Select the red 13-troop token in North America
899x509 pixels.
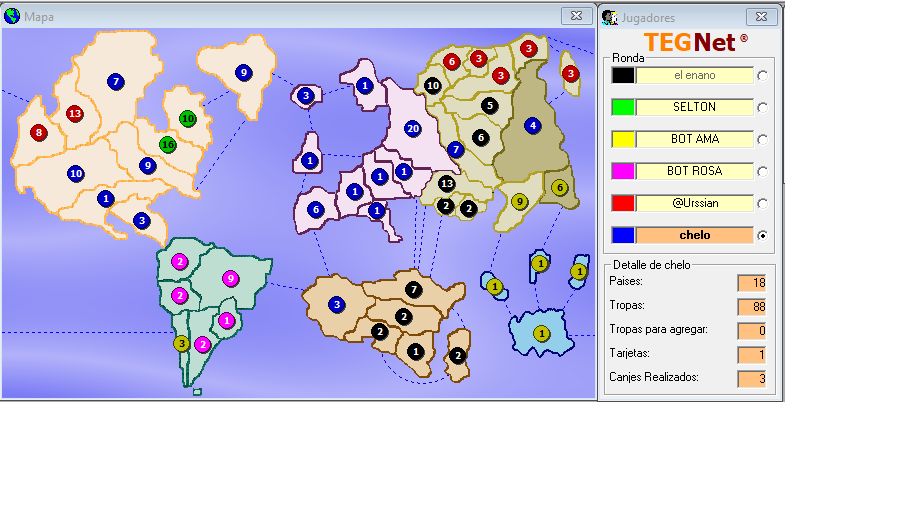tap(74, 114)
